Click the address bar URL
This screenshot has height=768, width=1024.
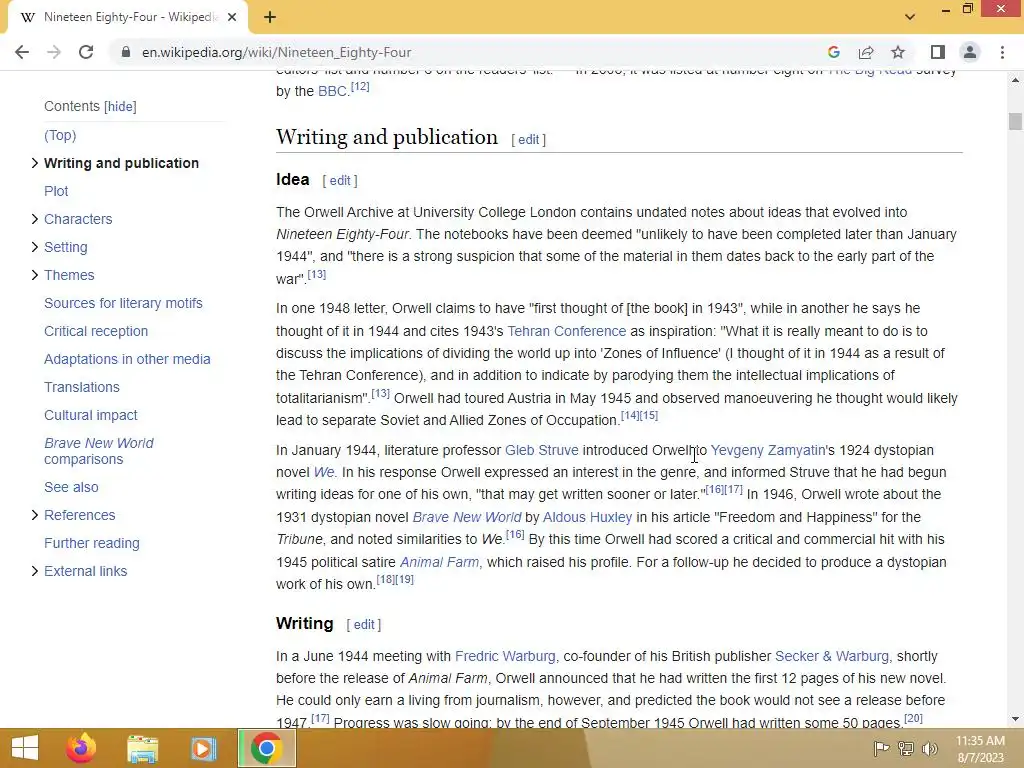tap(277, 52)
